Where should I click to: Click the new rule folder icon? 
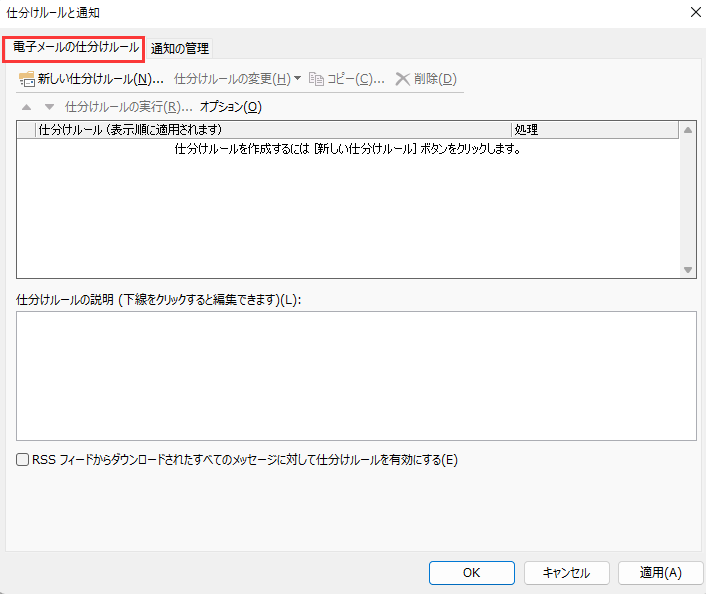tap(27, 79)
